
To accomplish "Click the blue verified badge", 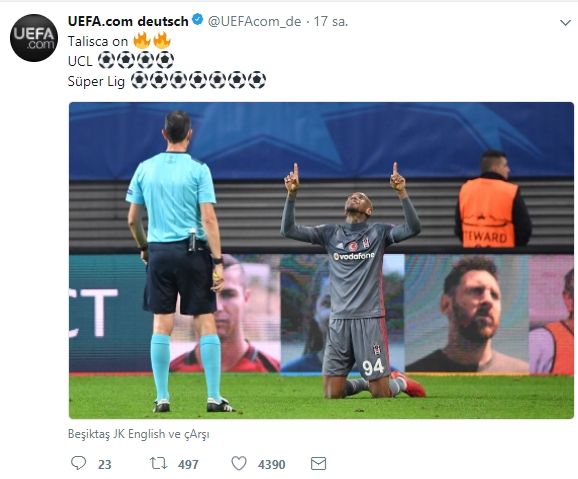I will coord(198,20).
